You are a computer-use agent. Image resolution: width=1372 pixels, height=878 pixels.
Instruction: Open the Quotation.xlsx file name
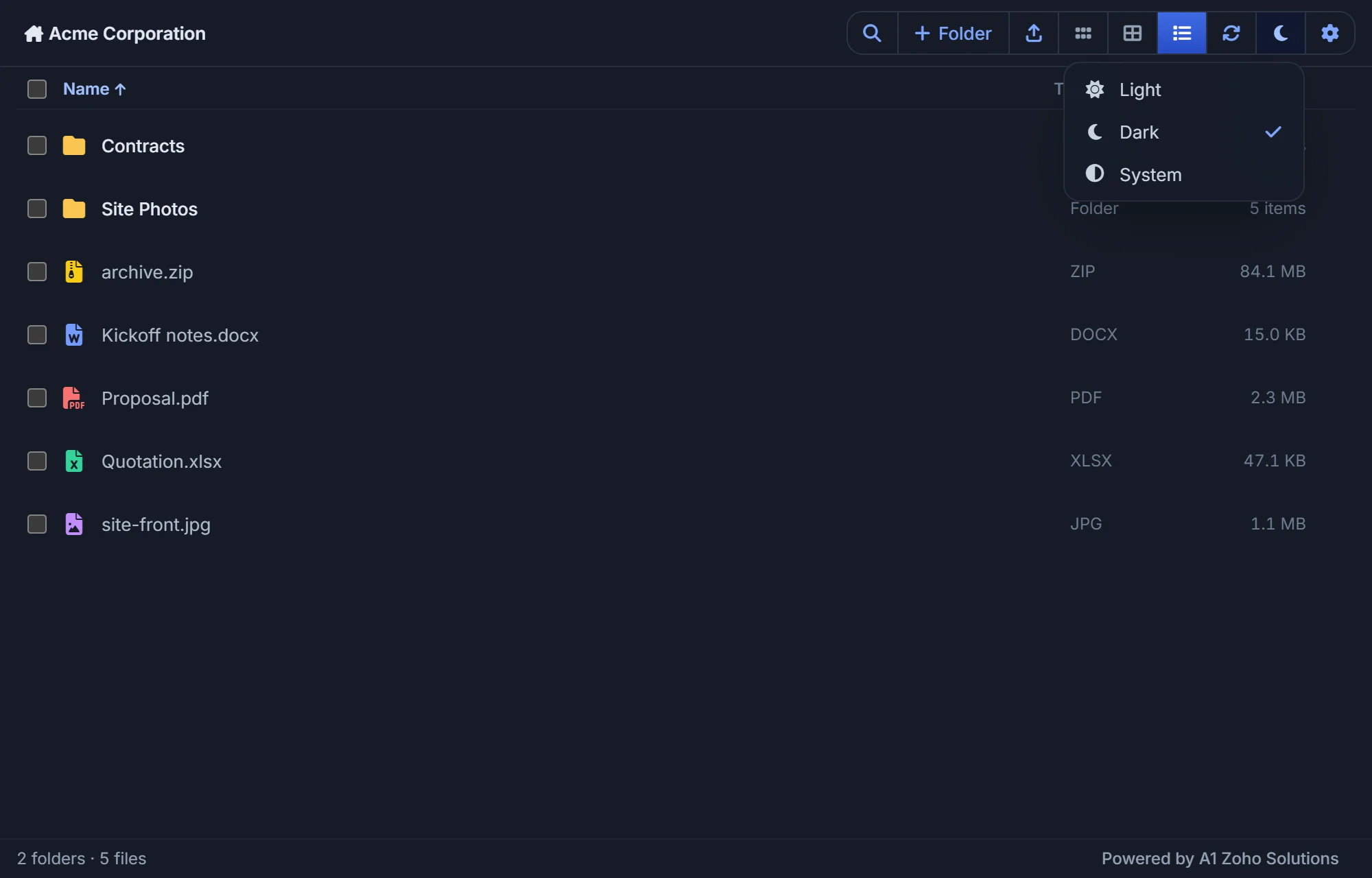click(x=162, y=462)
